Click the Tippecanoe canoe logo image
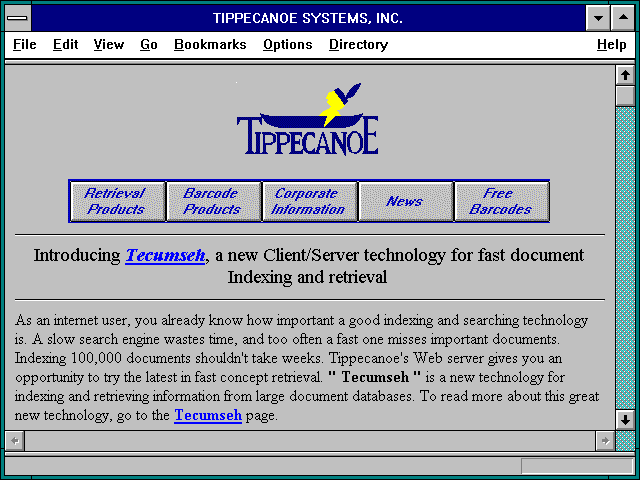 (x=308, y=119)
